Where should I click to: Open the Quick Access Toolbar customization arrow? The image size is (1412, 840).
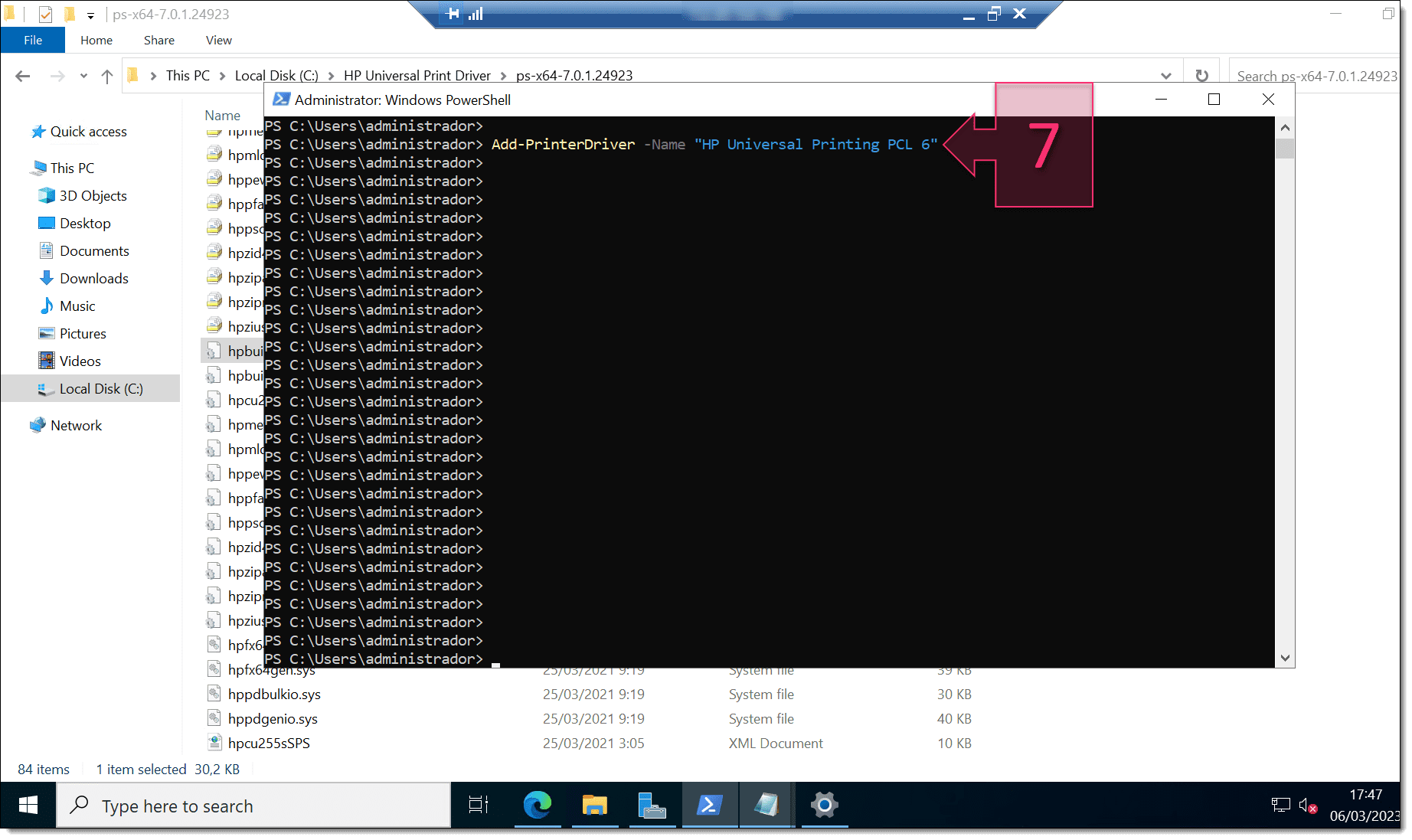90,14
